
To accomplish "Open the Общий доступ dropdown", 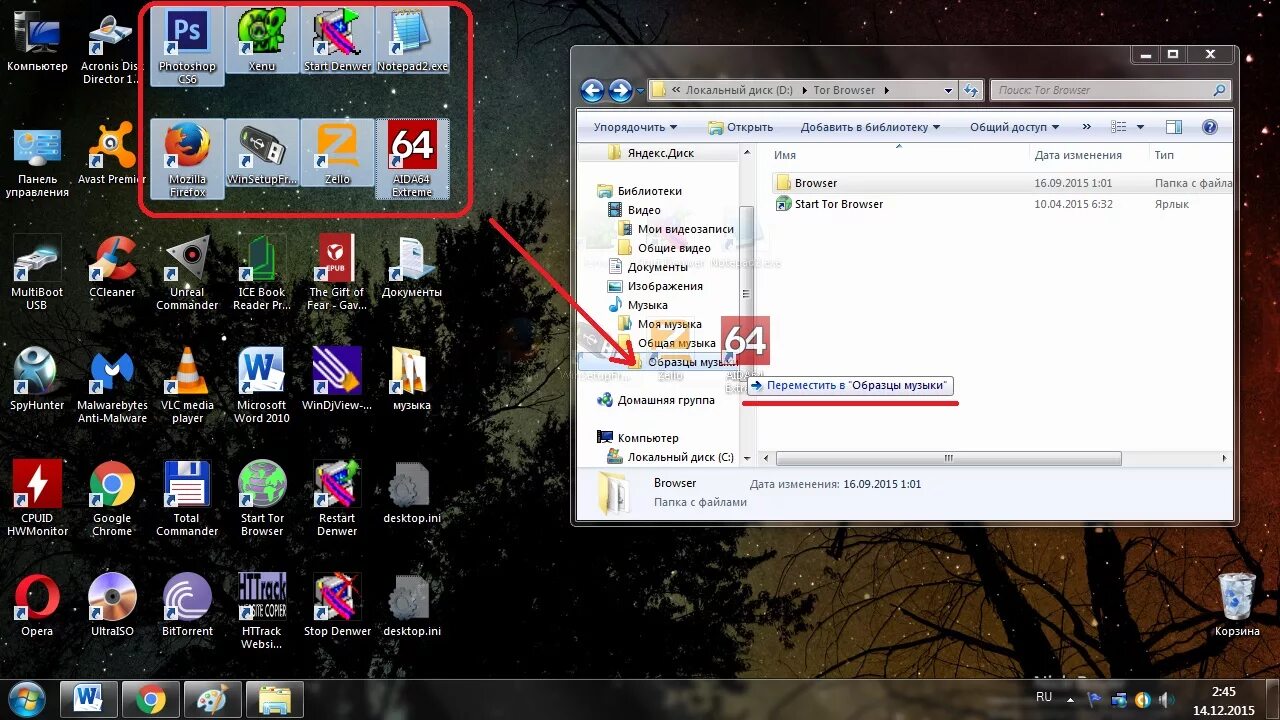I will [1015, 127].
